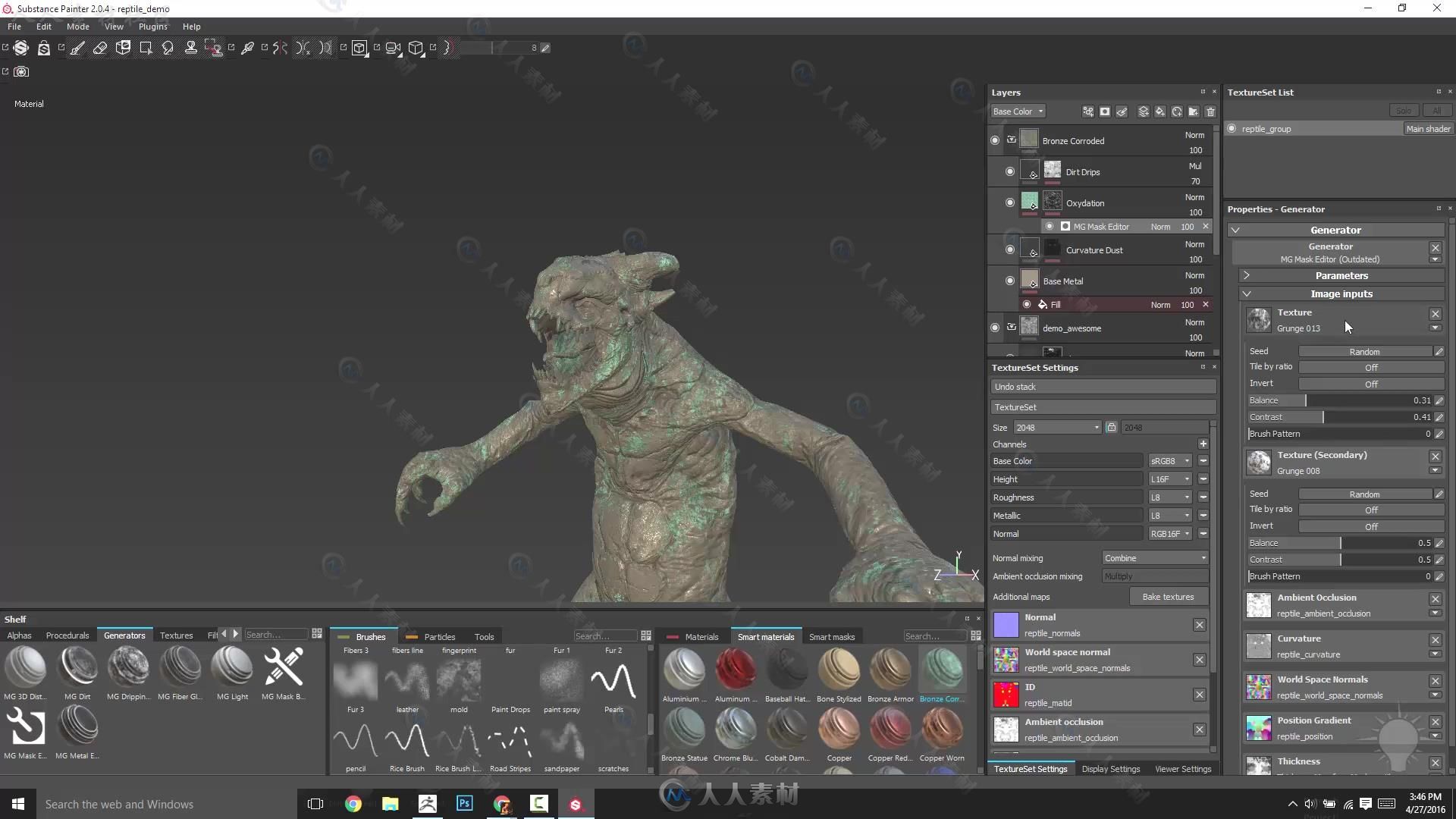The width and height of the screenshot is (1456, 819).
Task: Click Bake Texture Maps button
Action: 1167,596
